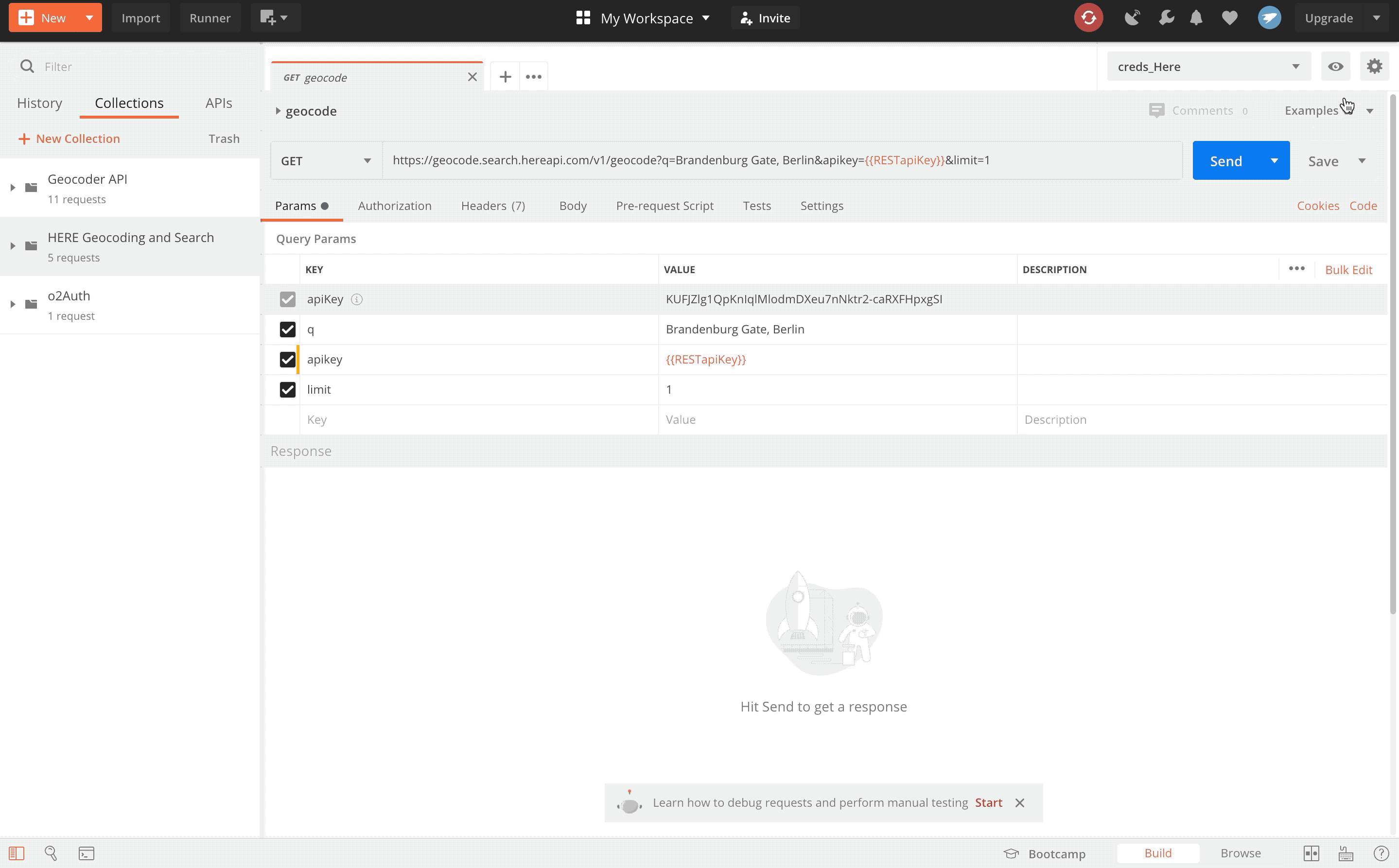Open the Send button dropdown arrow

[1274, 161]
